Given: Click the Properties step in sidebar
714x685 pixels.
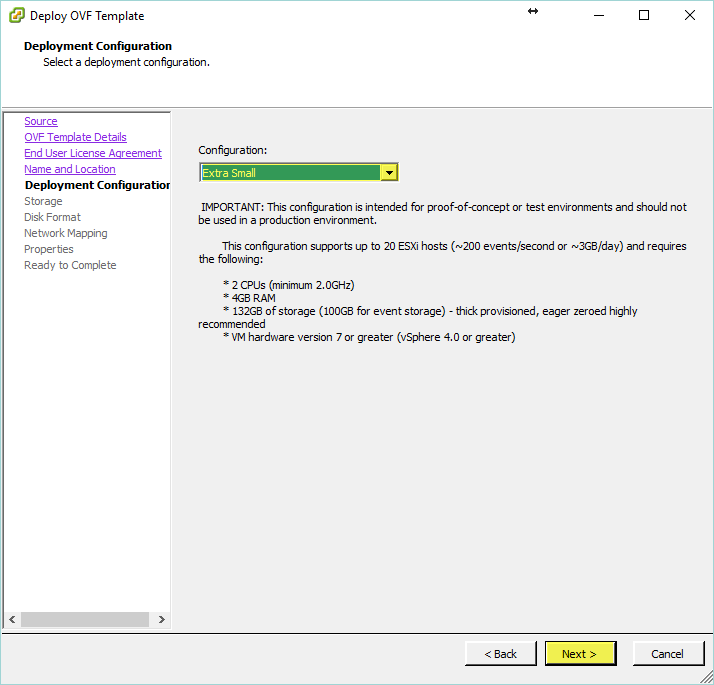Looking at the screenshot, I should click(49, 249).
